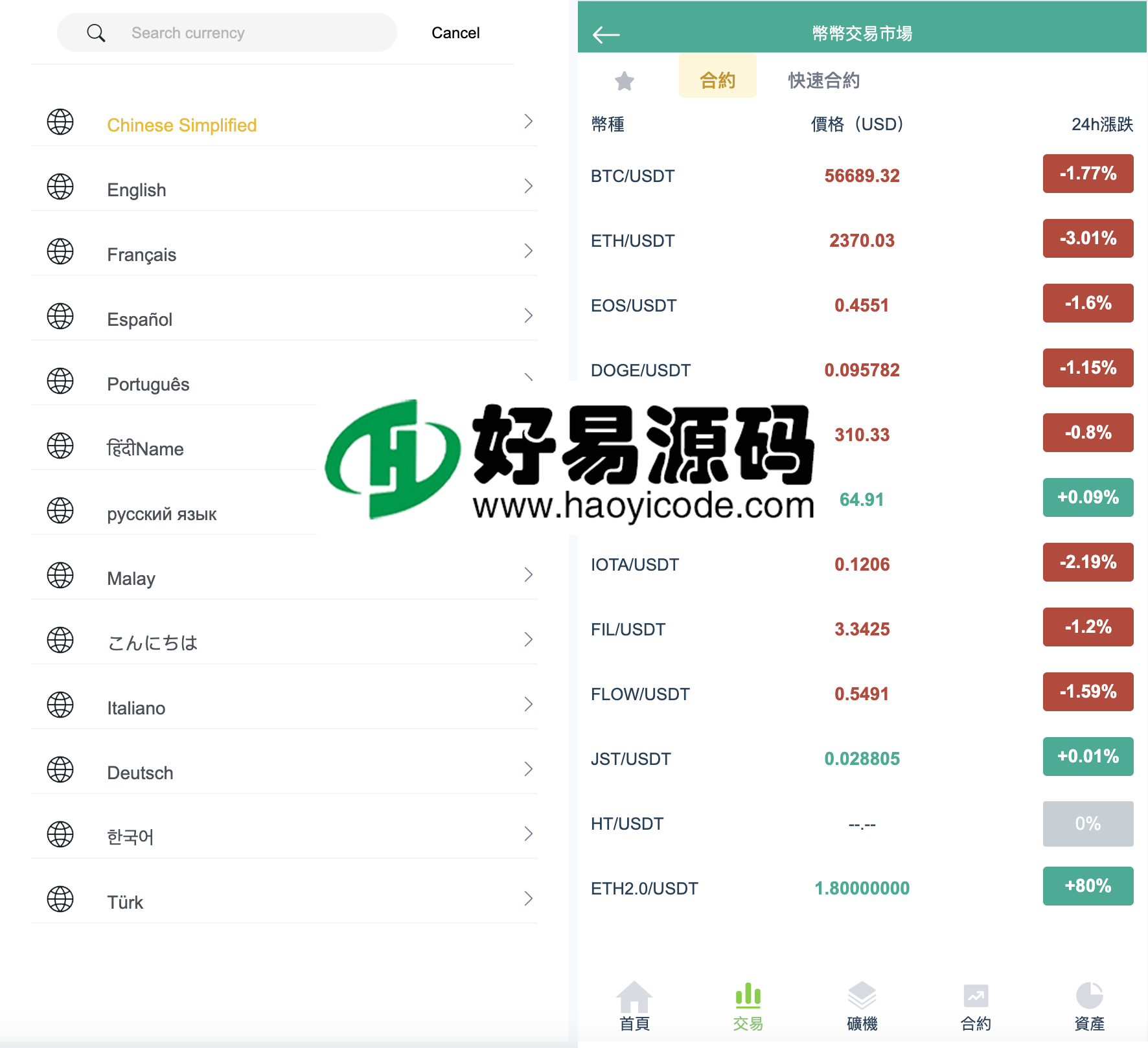
Task: Expand chevron on Deutsch row
Action: (529, 769)
